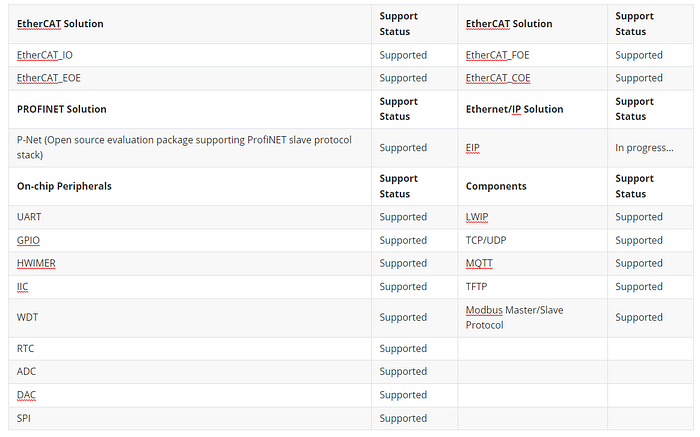
Task: Click the In progress... status for EIP
Action: (644, 147)
